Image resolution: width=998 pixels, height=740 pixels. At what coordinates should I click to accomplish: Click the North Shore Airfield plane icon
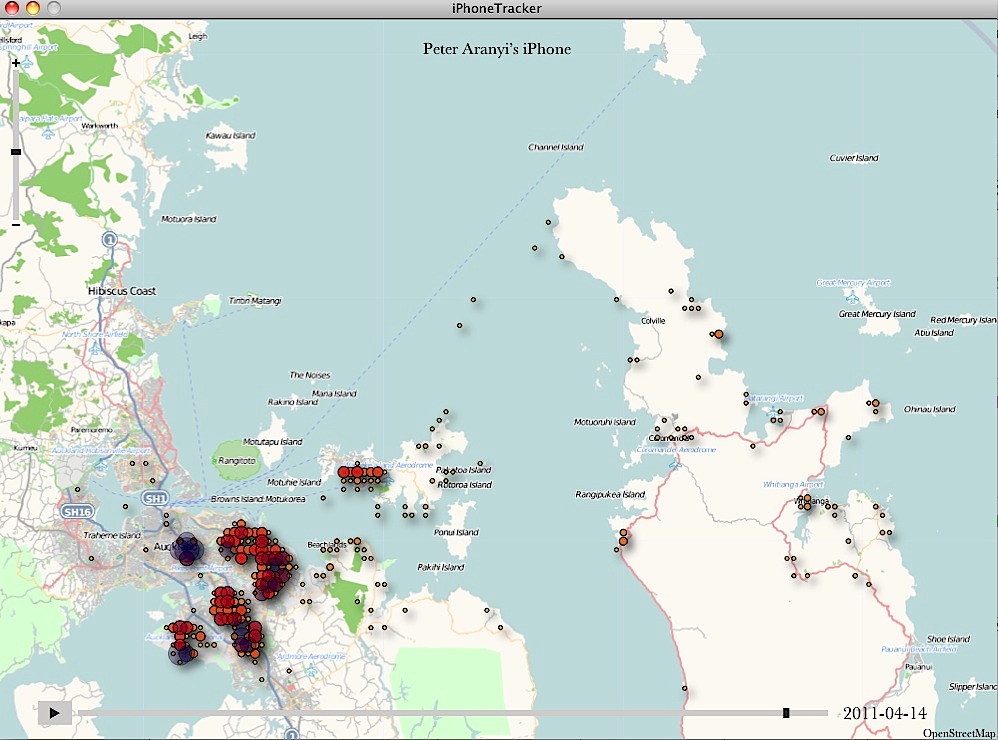[95, 347]
